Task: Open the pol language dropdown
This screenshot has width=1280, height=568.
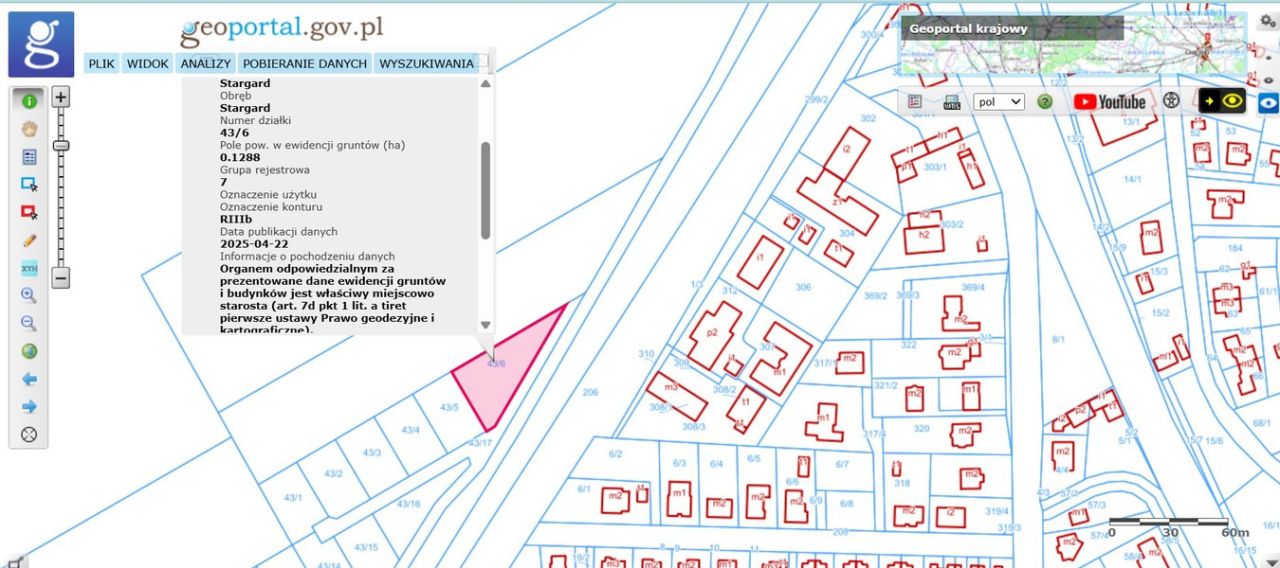Action: pyautogui.click(x=1000, y=102)
